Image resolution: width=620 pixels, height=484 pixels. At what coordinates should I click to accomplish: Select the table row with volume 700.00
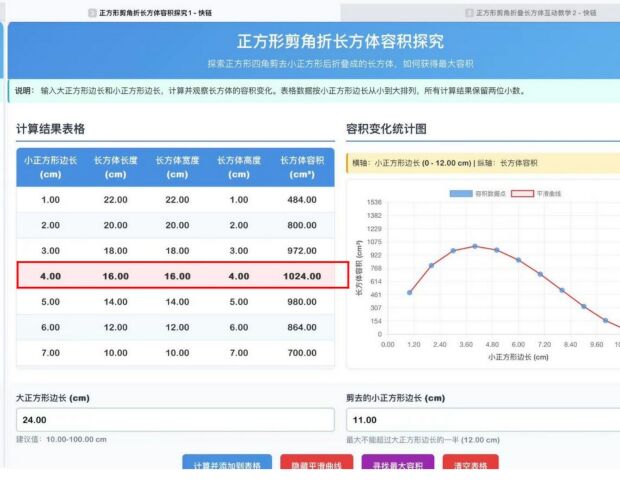point(176,352)
